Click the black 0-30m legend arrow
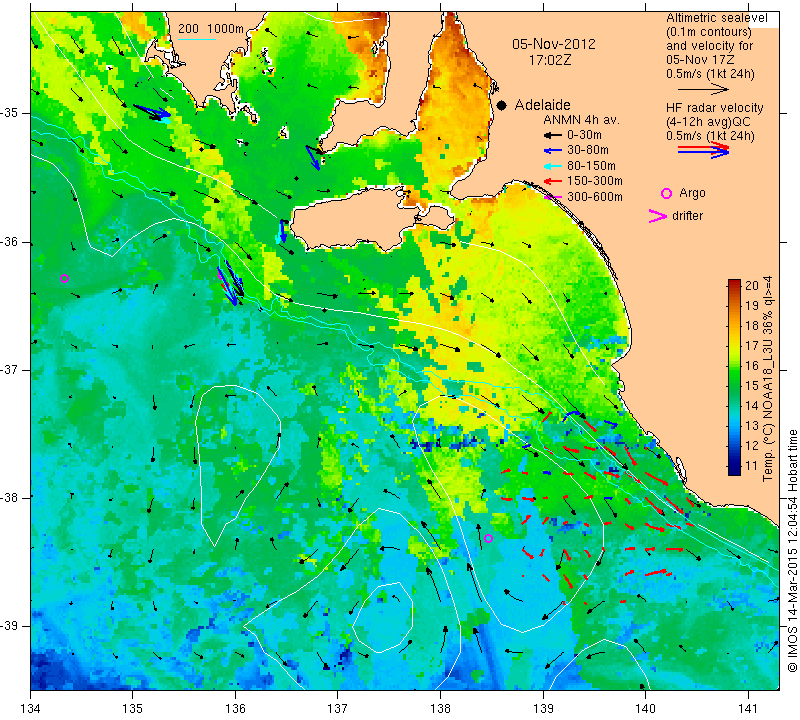This screenshot has width=800, height=720. click(553, 136)
